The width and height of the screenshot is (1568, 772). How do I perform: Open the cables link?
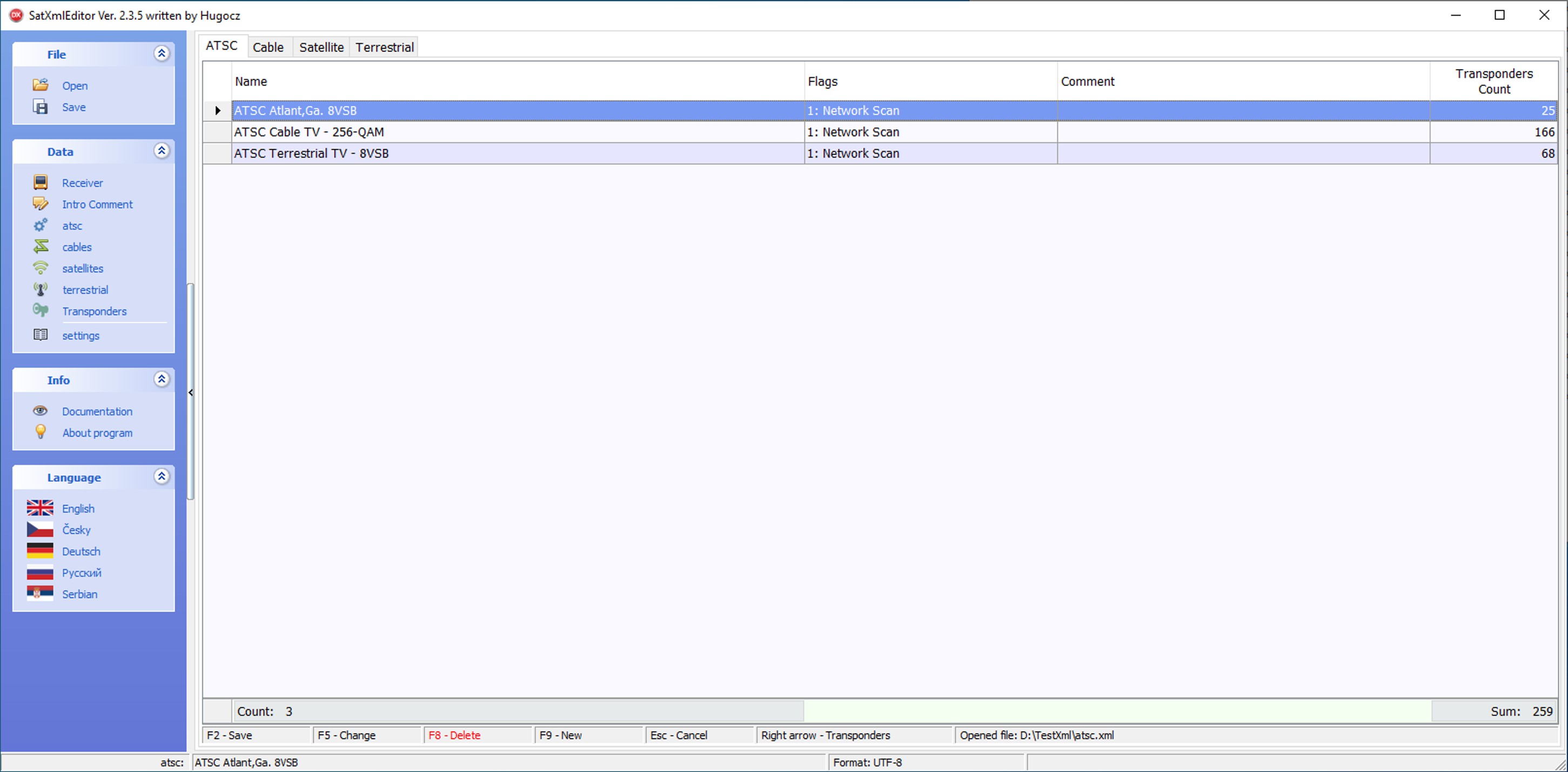coord(77,247)
